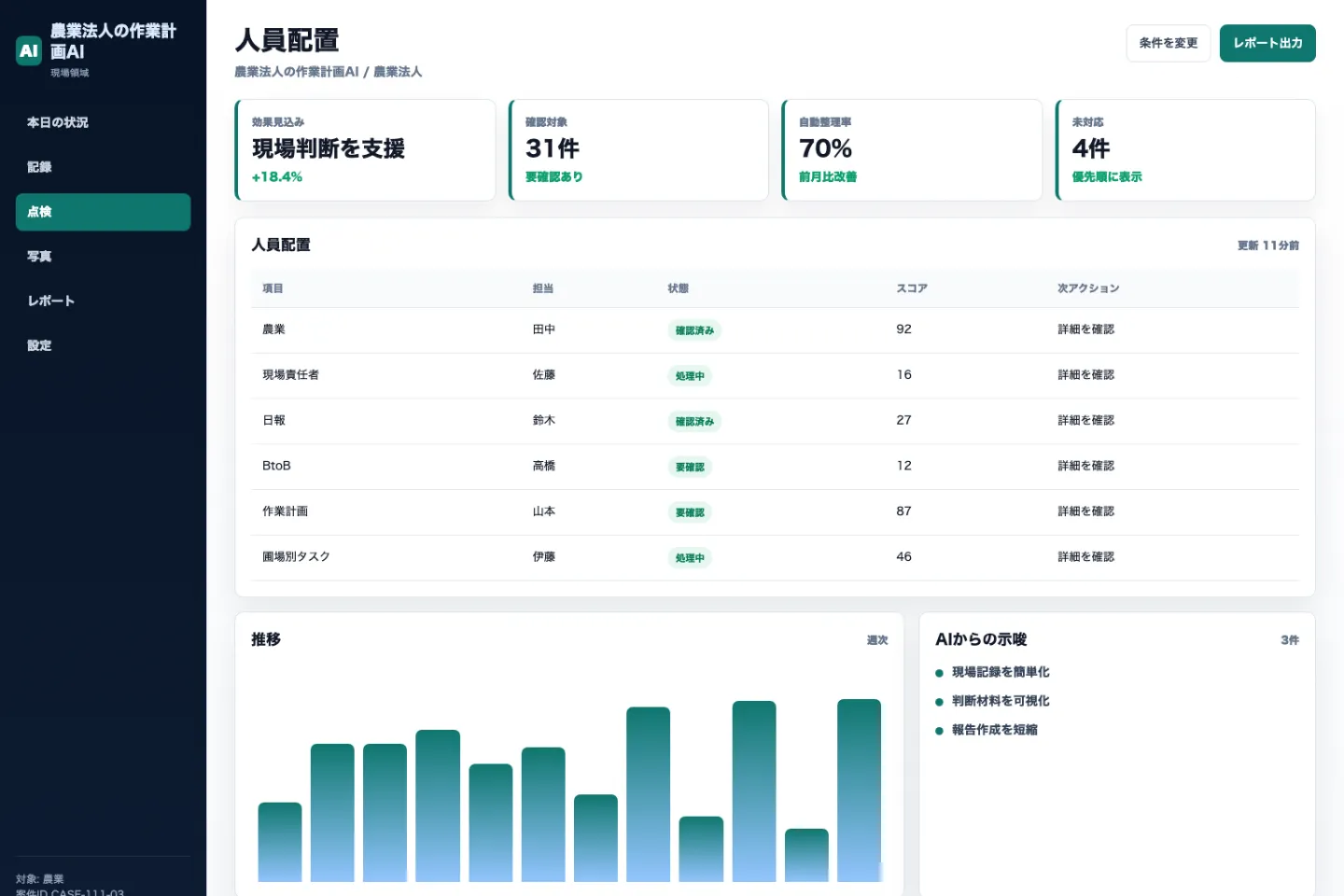Open the 31件 確認対象 card

pyautogui.click(x=638, y=149)
